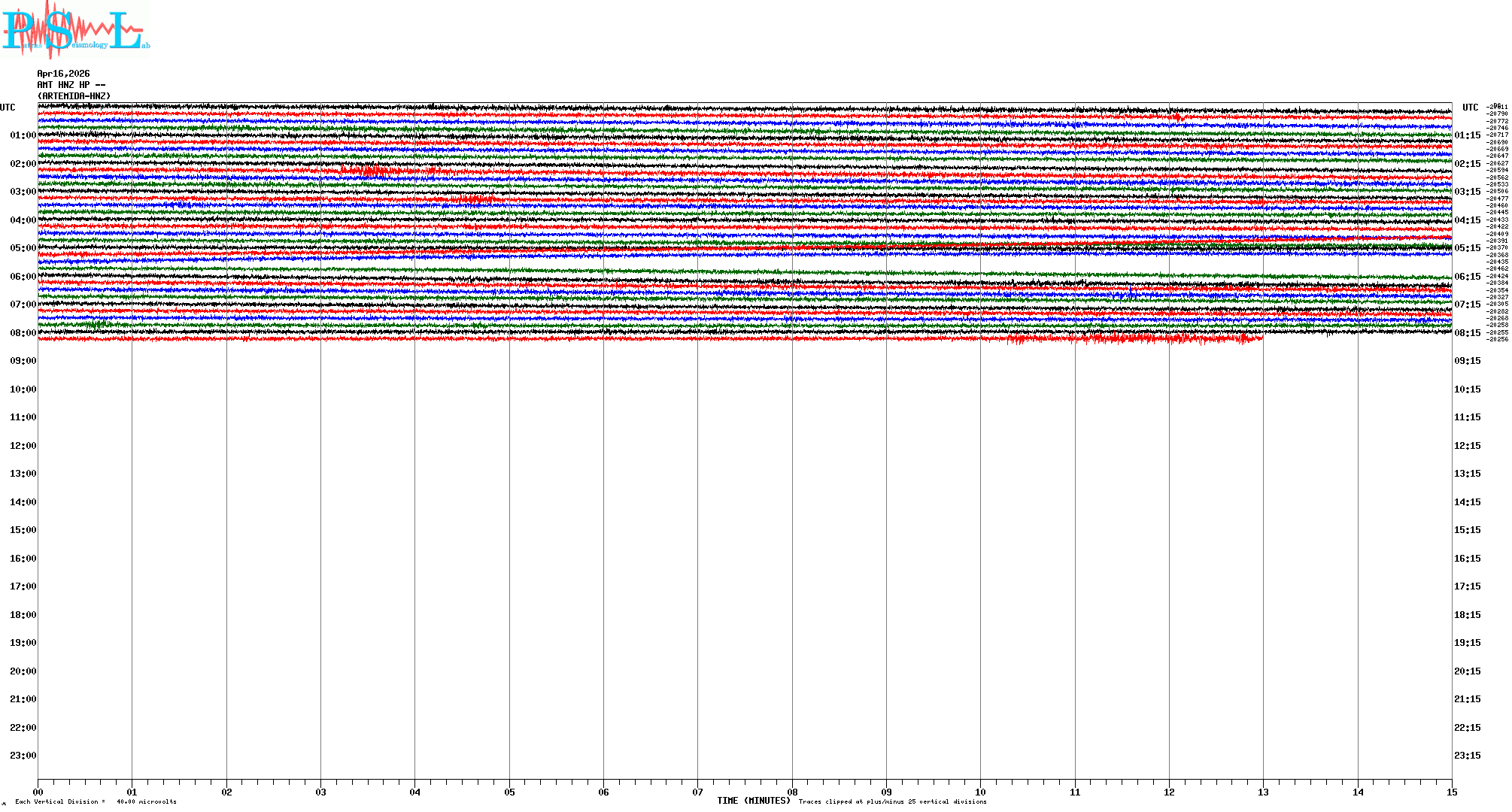1512x812 pixels.
Task: Click minute 10 on the bottom axis
Action: pos(980,792)
